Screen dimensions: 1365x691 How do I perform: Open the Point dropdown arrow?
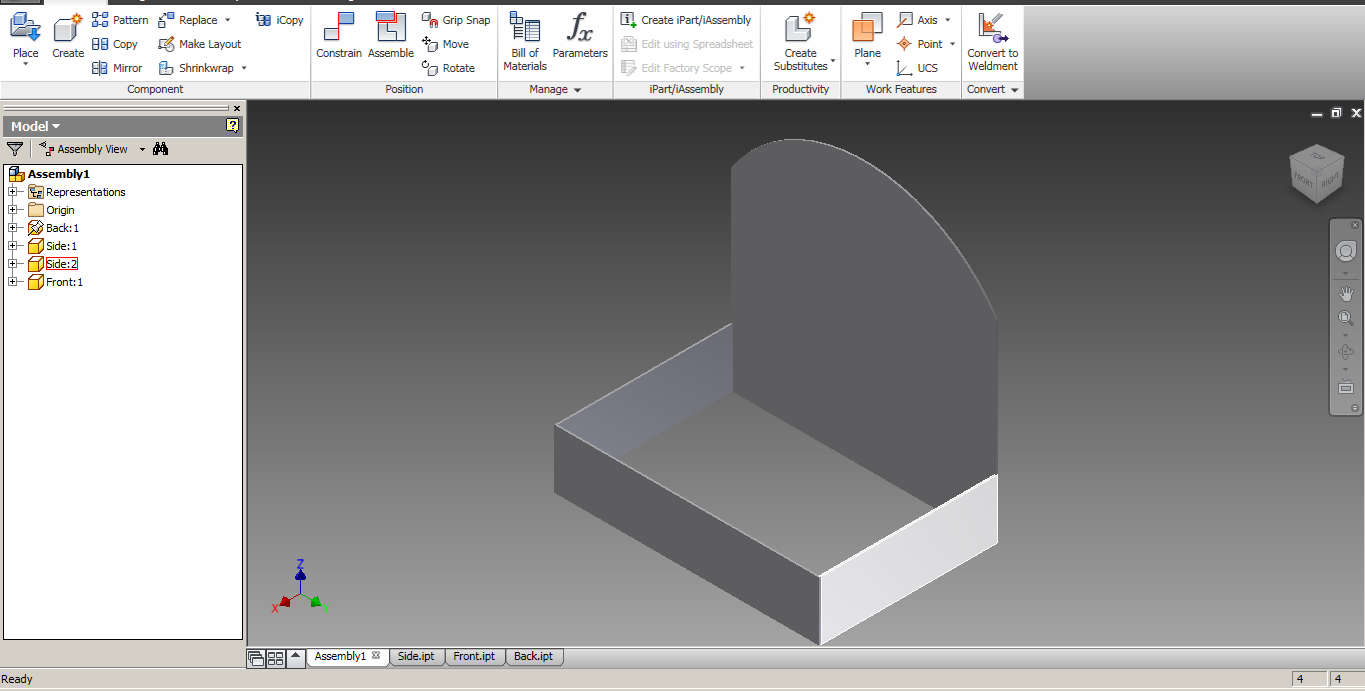[952, 44]
